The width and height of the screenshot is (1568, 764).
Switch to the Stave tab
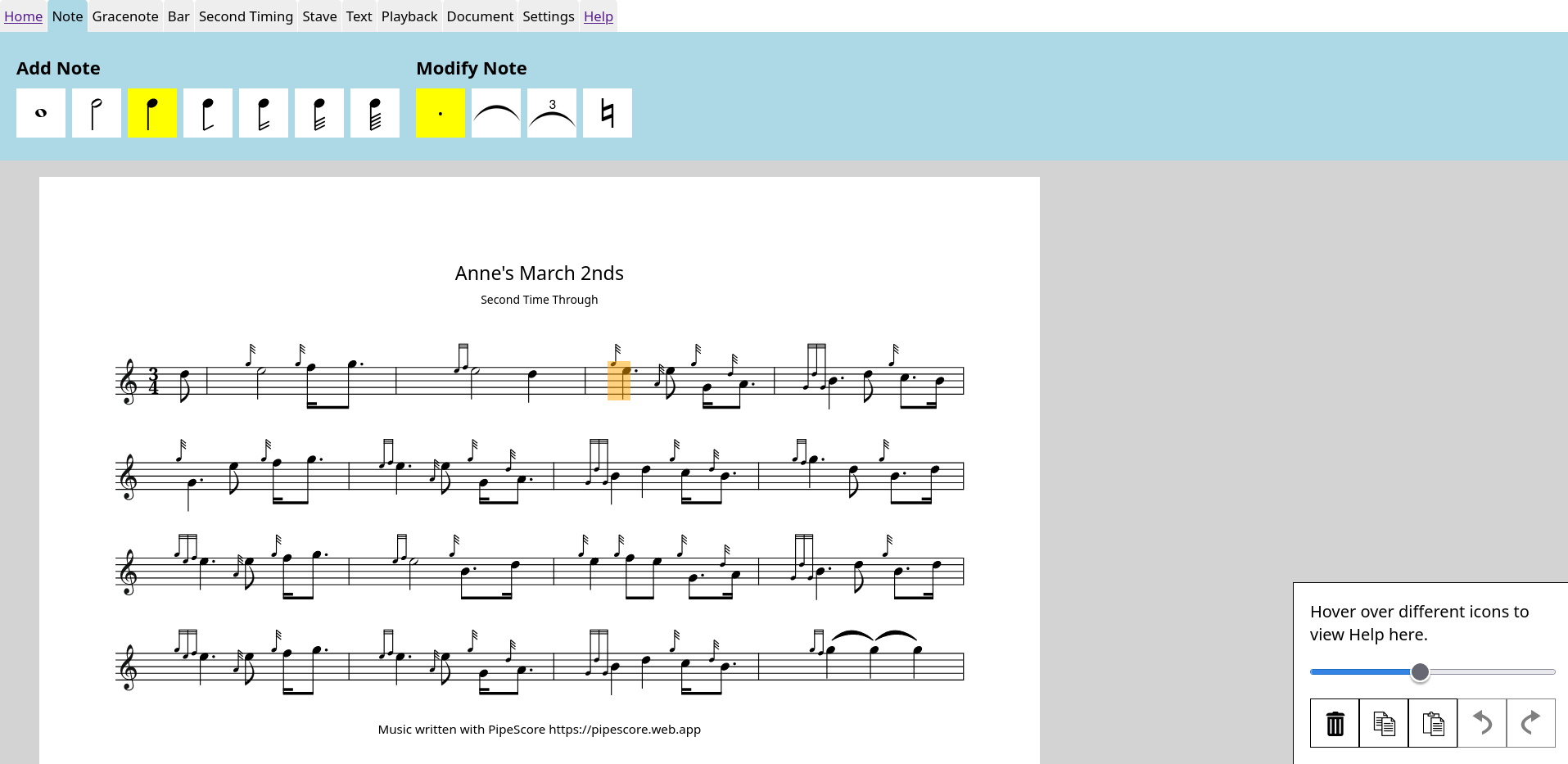319,16
